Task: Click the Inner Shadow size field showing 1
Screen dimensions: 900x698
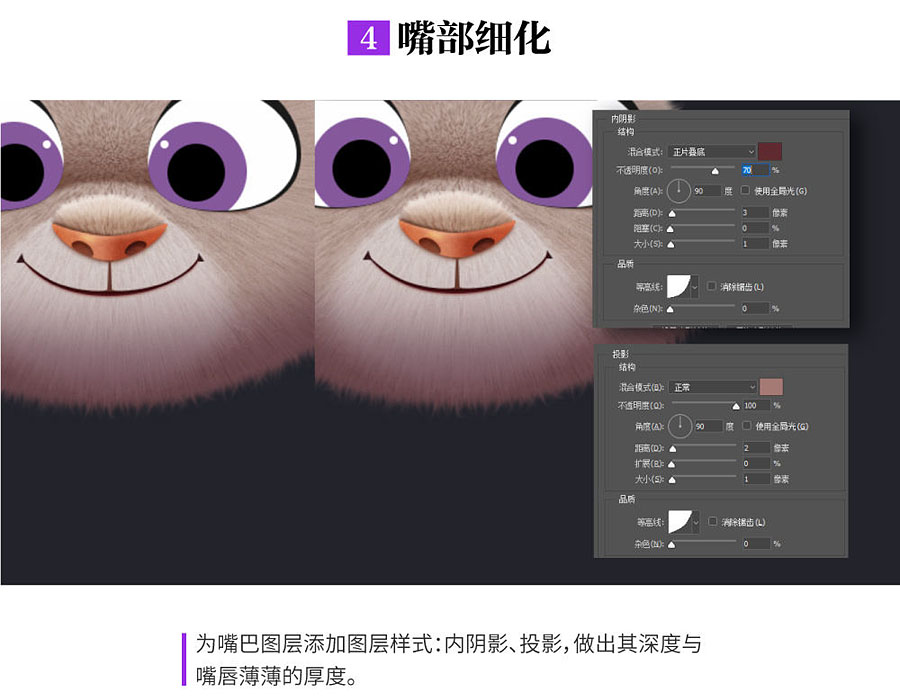Action: tap(754, 243)
